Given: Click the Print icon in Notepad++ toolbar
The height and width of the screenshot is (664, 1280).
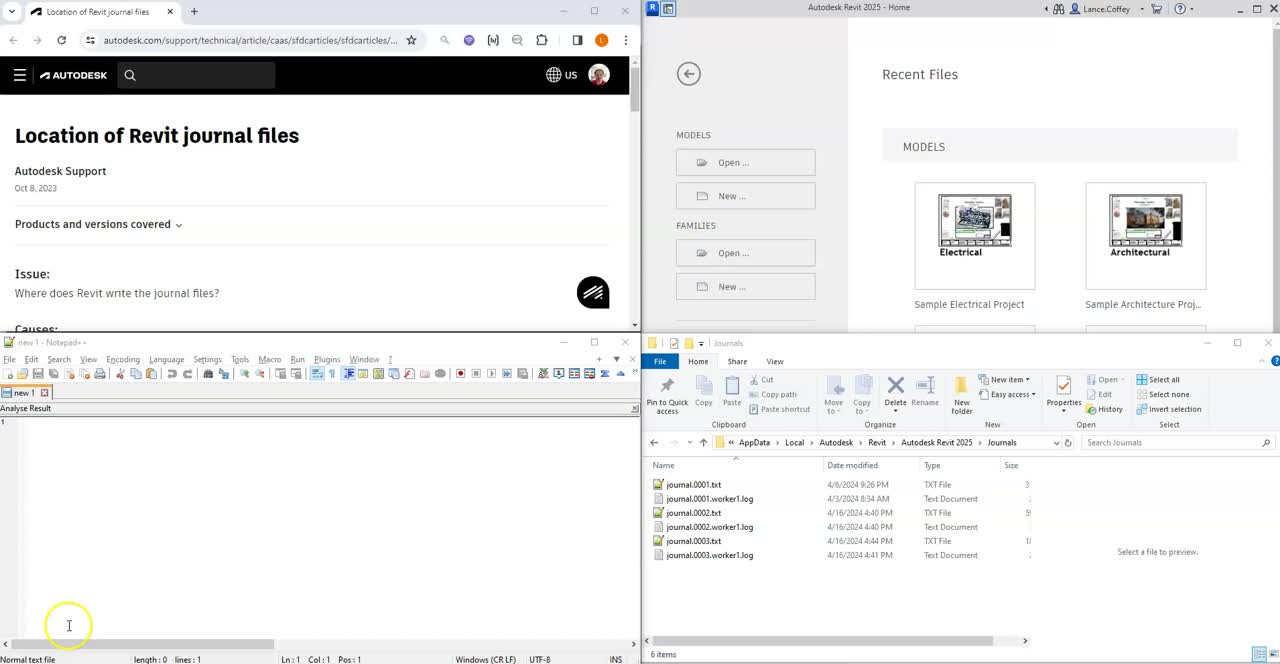Looking at the screenshot, I should tap(100, 374).
